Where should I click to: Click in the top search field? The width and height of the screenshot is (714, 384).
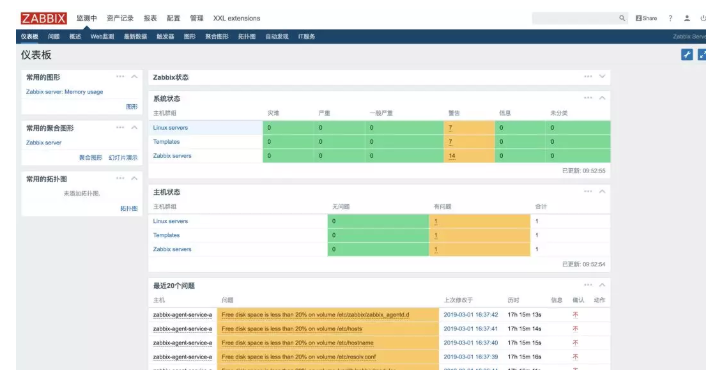pyautogui.click(x=576, y=18)
